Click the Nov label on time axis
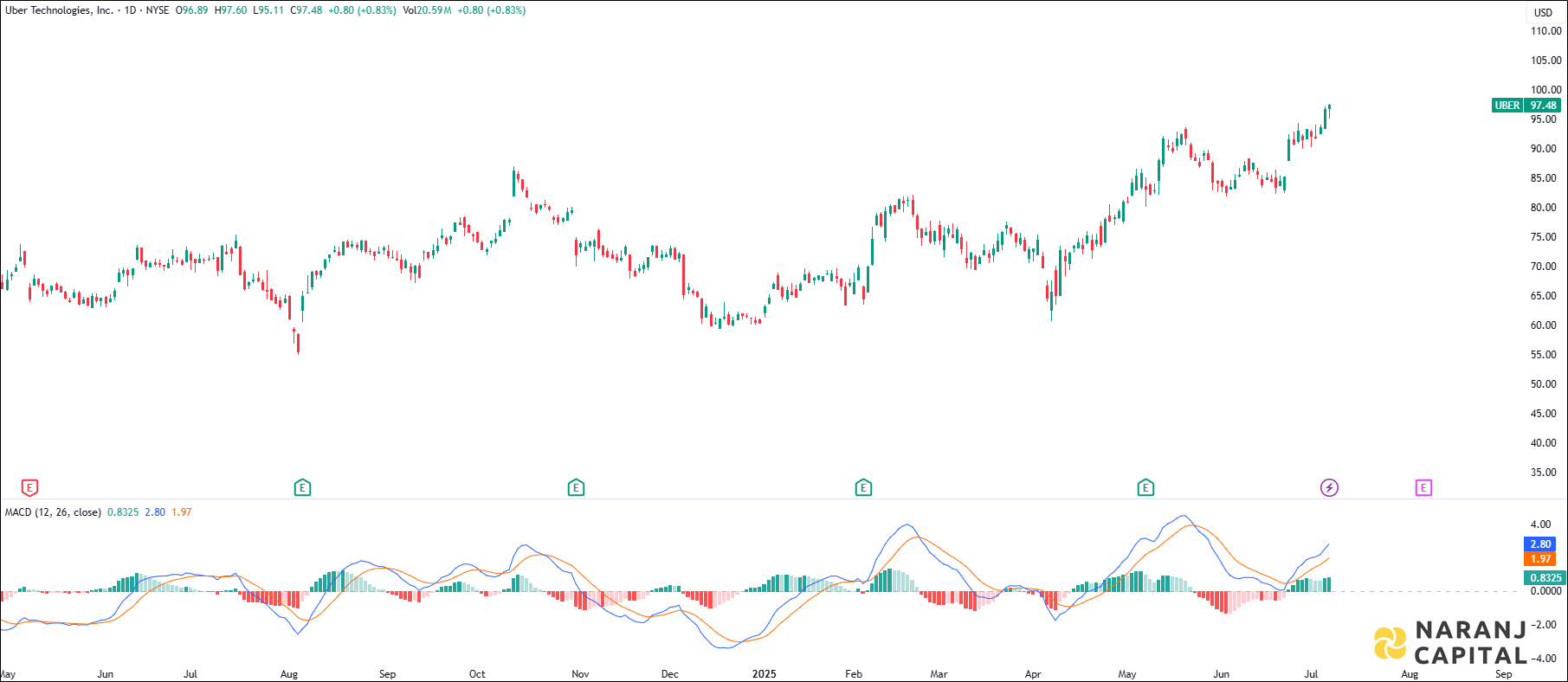1568x682 pixels. 580,674
